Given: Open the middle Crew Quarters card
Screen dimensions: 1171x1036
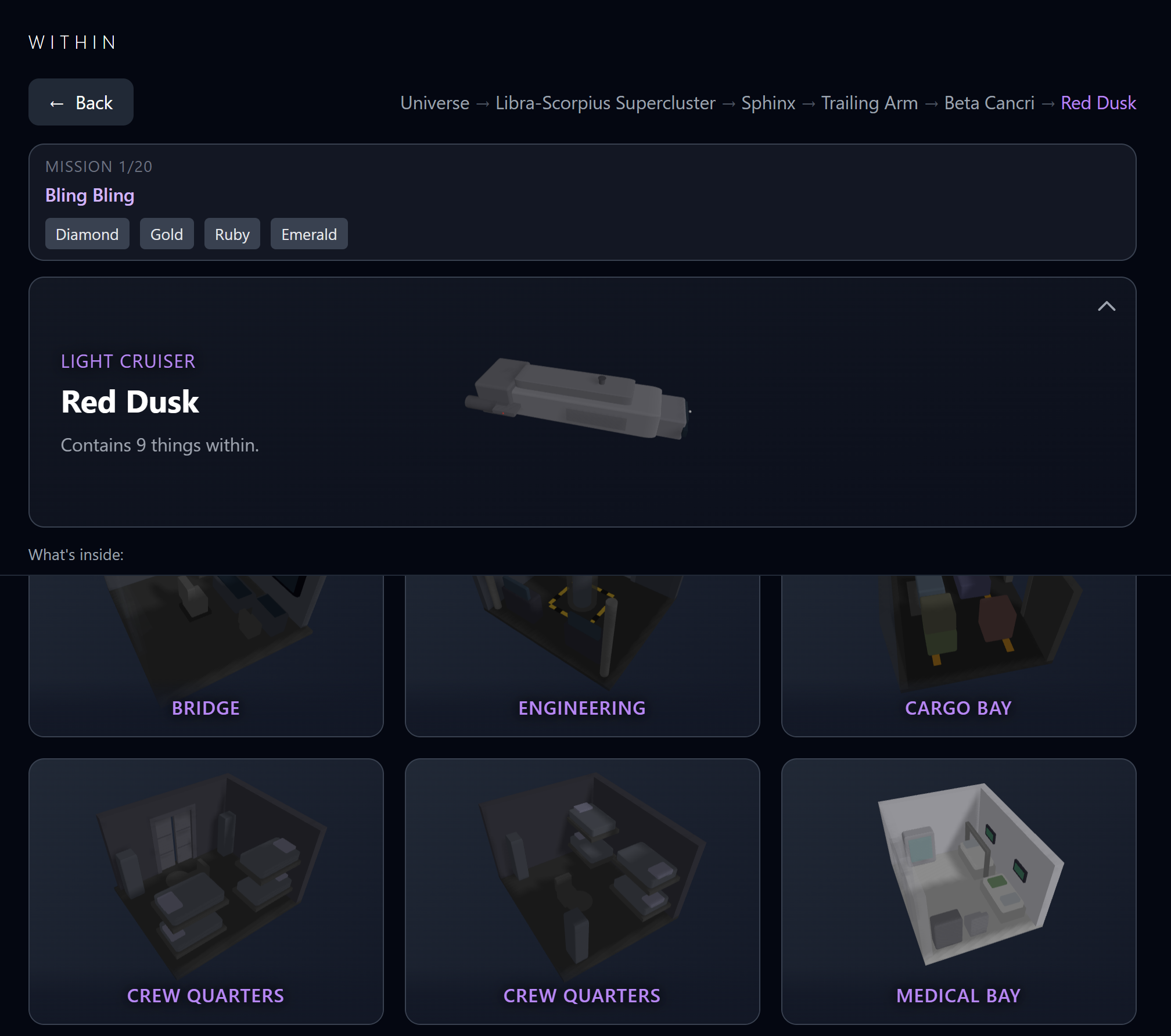Looking at the screenshot, I should (582, 891).
